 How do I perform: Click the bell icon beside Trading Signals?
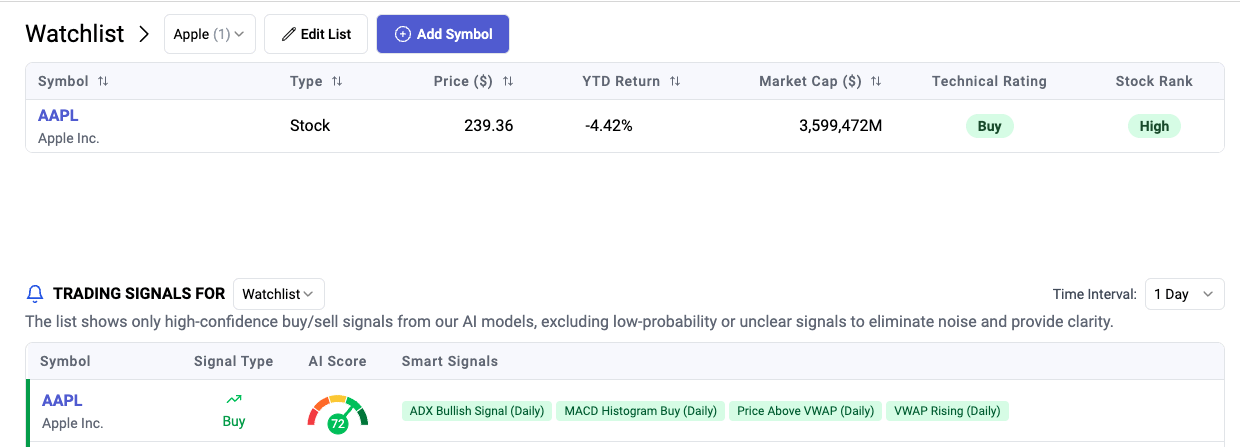35,294
